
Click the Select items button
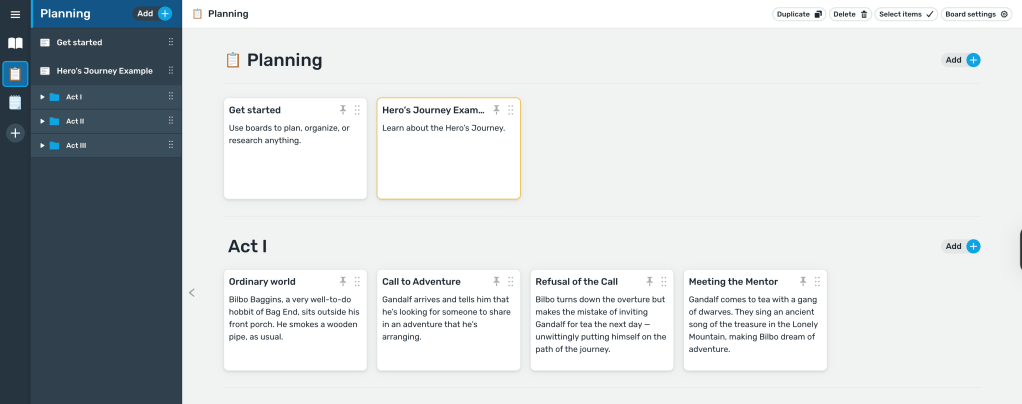(x=906, y=14)
